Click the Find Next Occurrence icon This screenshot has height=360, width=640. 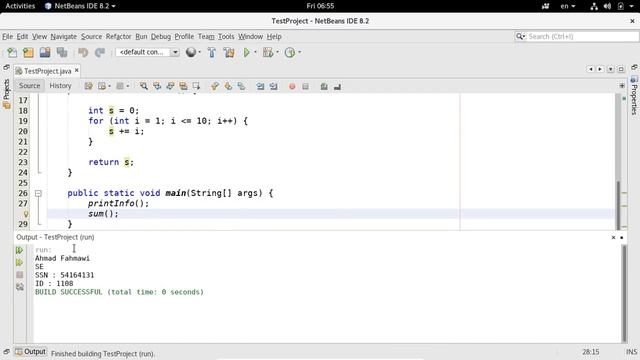[170, 86]
